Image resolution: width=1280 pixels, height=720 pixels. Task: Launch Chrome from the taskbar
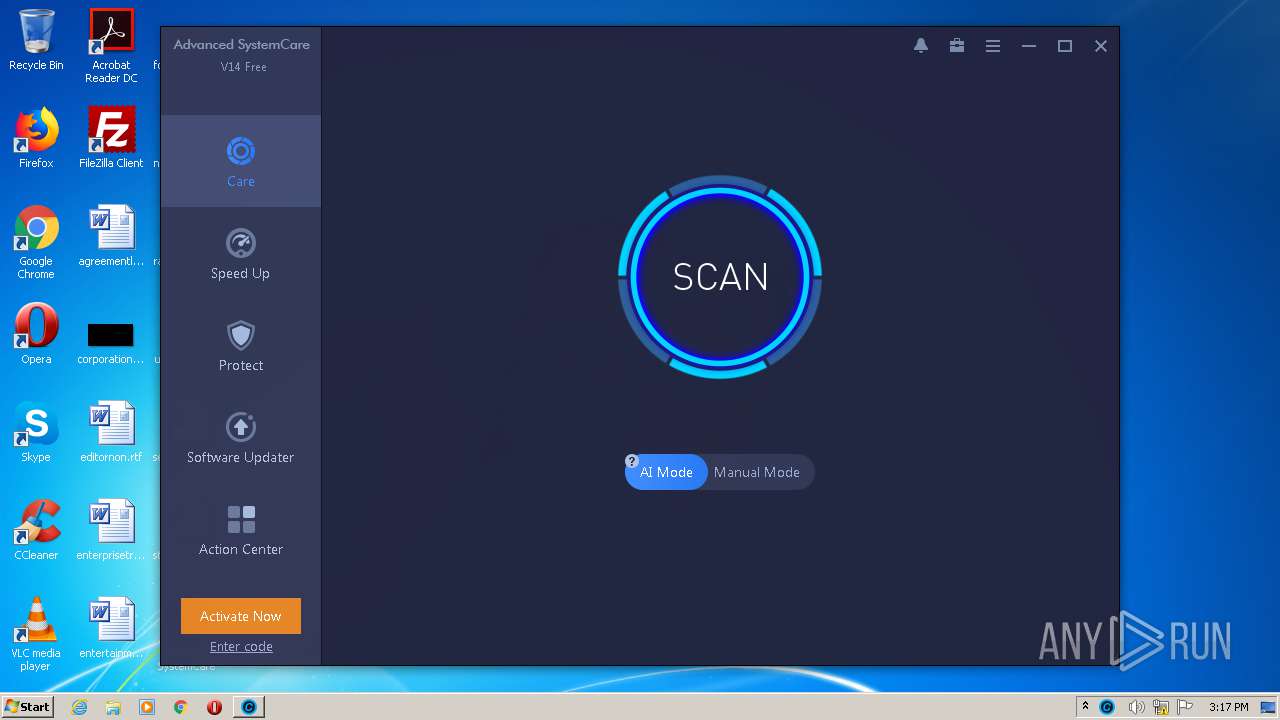click(x=181, y=707)
